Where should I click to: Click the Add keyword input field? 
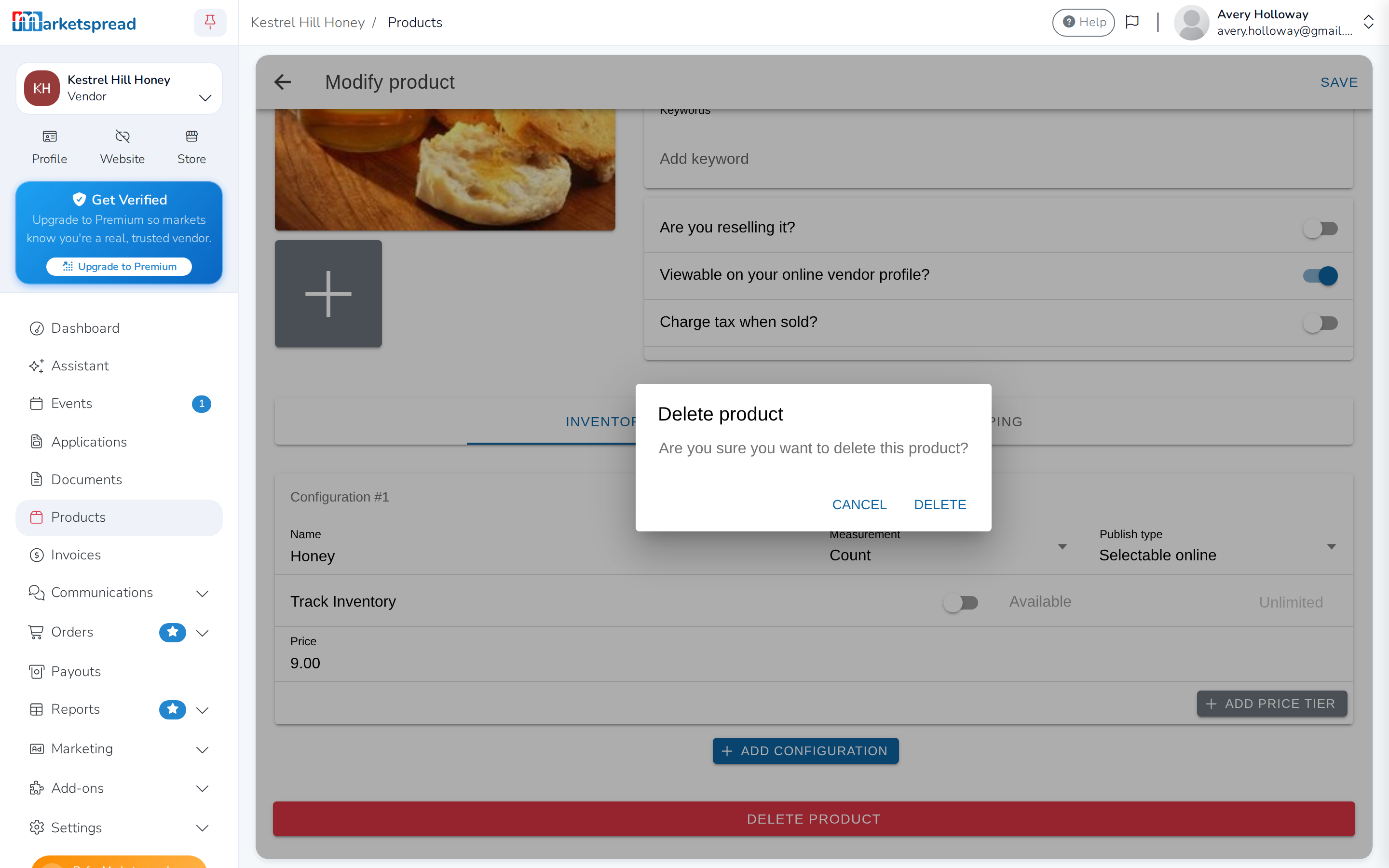tap(998, 159)
